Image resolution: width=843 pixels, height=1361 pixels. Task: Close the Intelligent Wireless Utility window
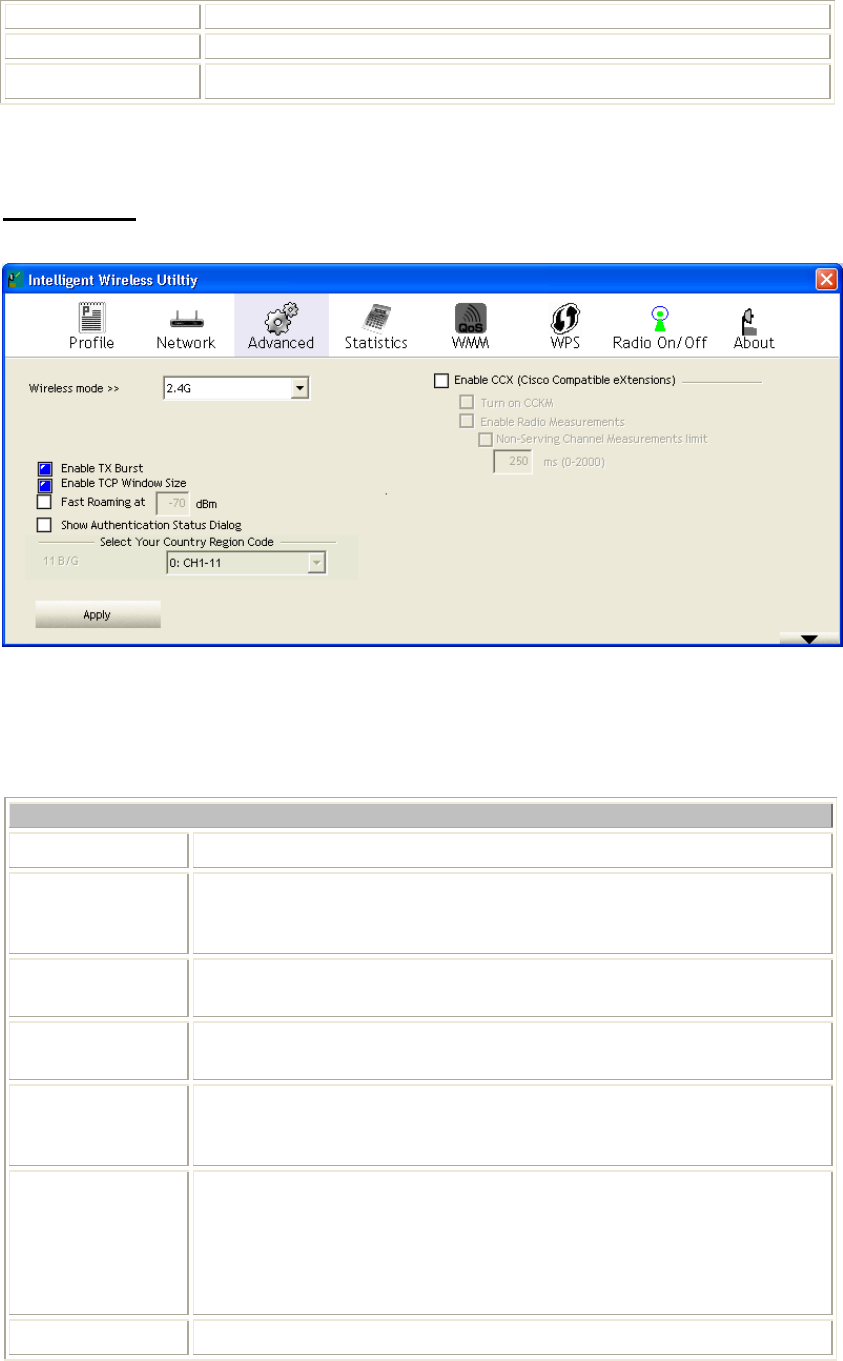pos(827,280)
